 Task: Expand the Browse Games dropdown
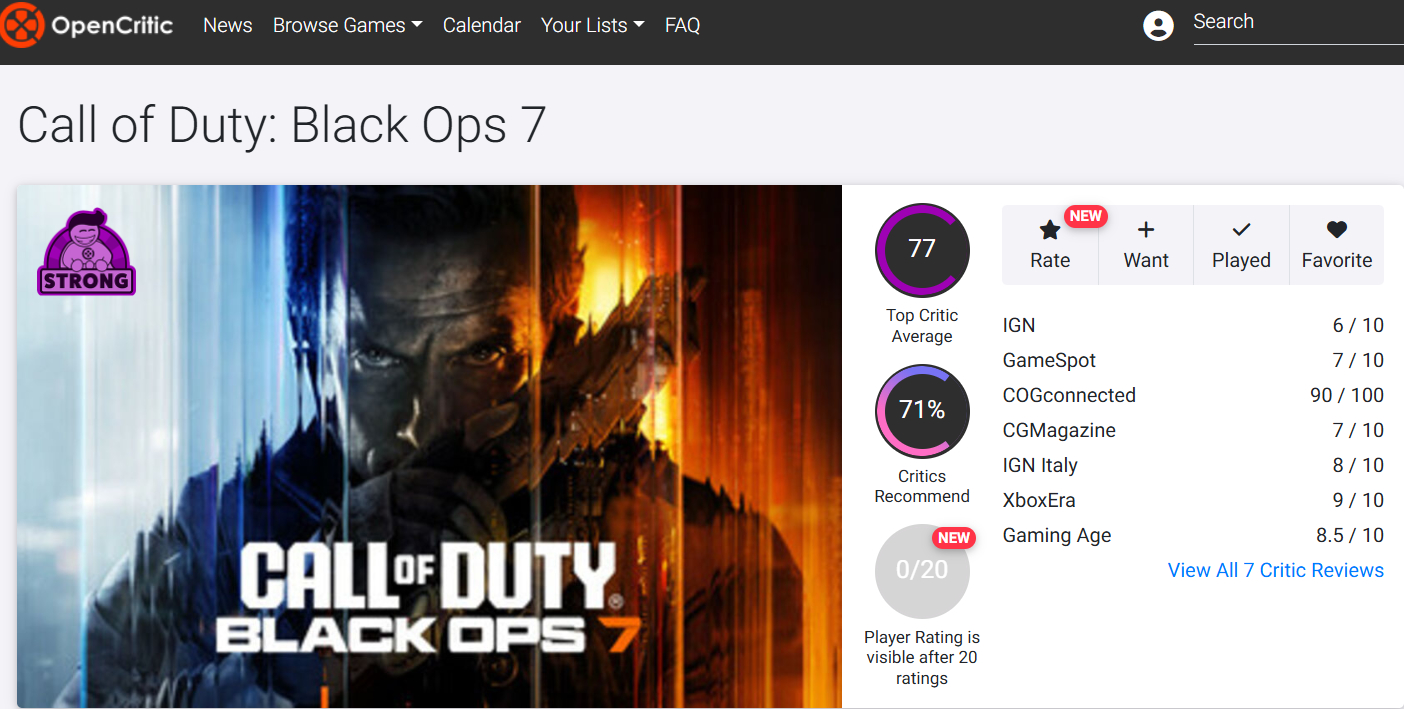(x=347, y=25)
